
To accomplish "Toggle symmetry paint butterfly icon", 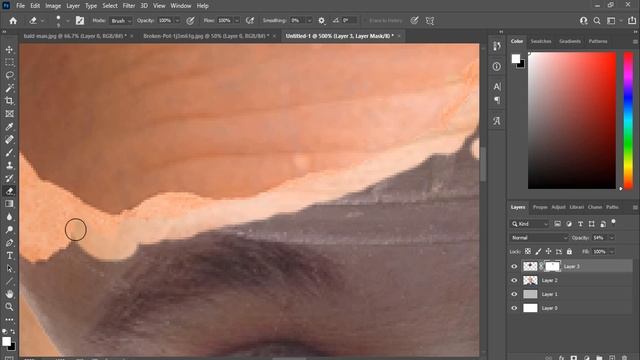I will tap(430, 20).
